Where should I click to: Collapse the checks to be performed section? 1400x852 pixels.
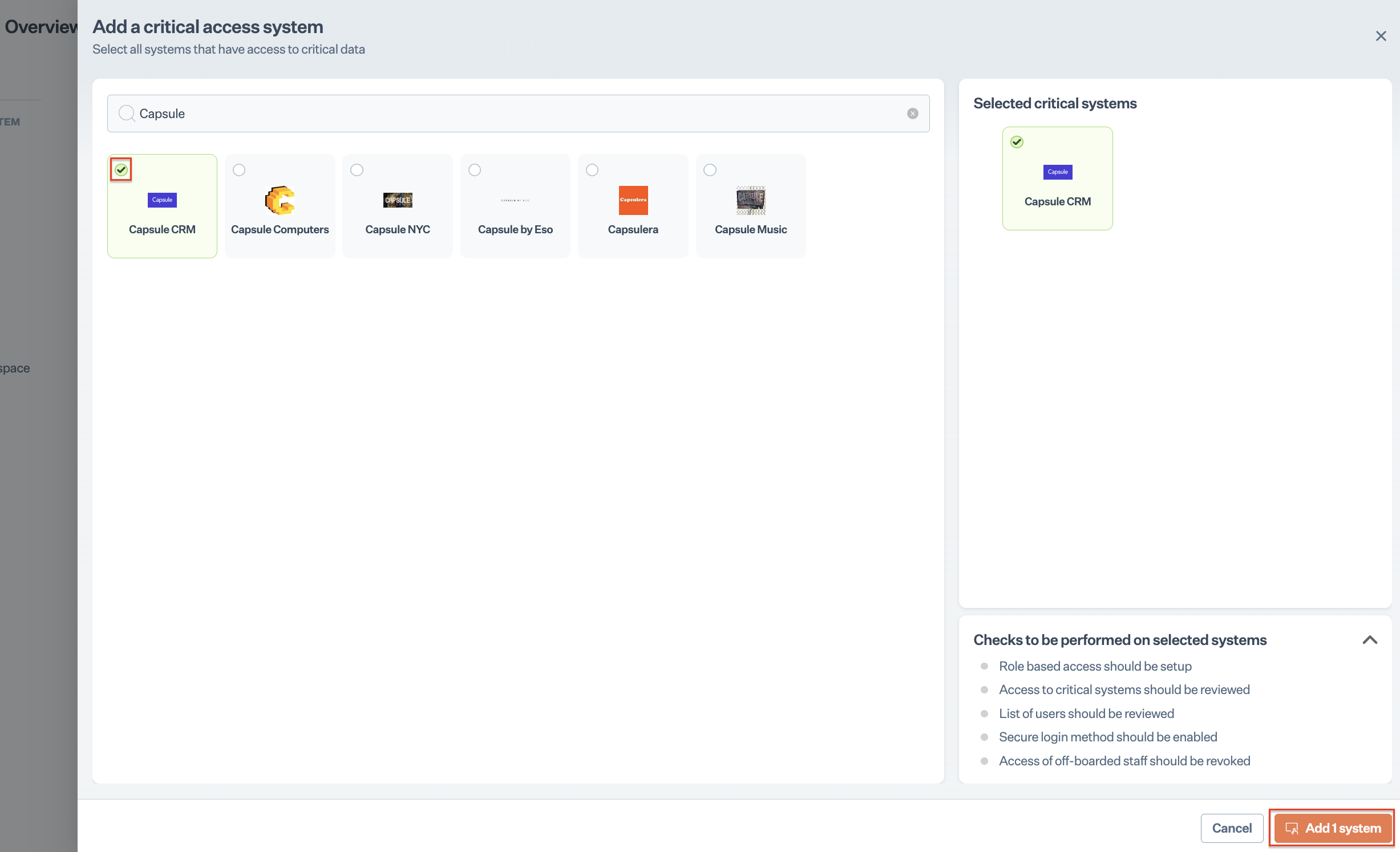(1370, 640)
